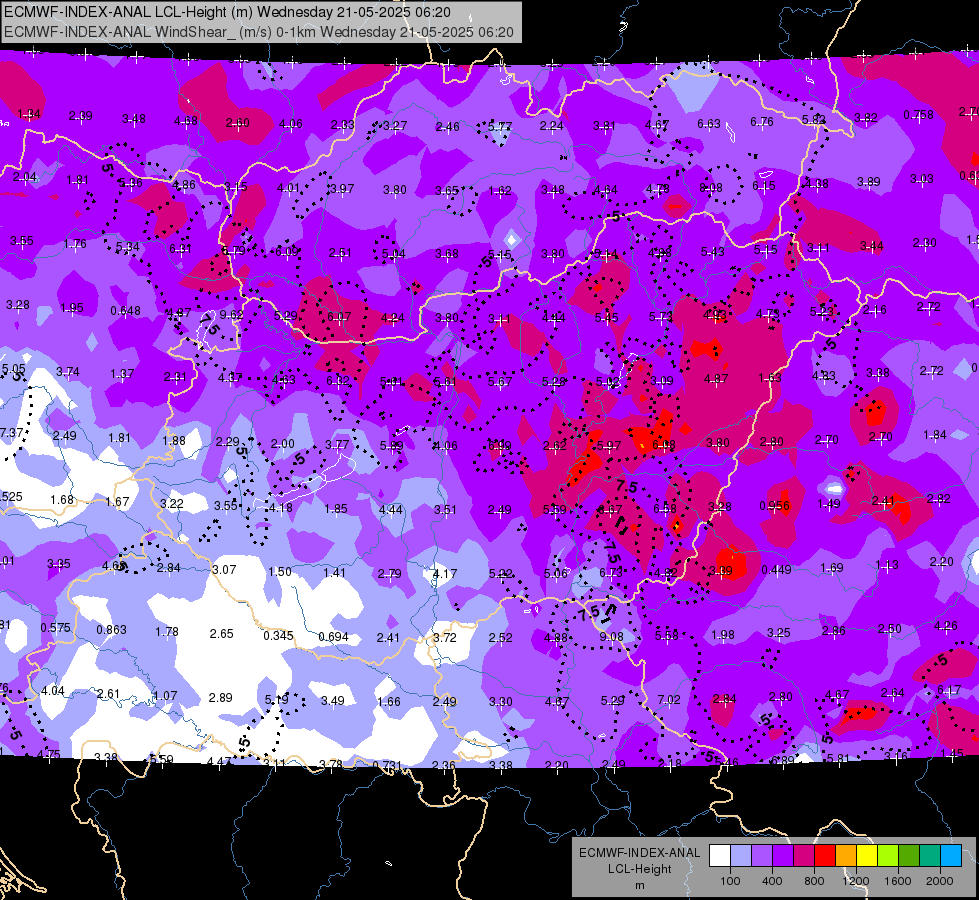Click wind shear value 1.13
The width and height of the screenshot is (979, 900).
pyautogui.click(x=887, y=564)
